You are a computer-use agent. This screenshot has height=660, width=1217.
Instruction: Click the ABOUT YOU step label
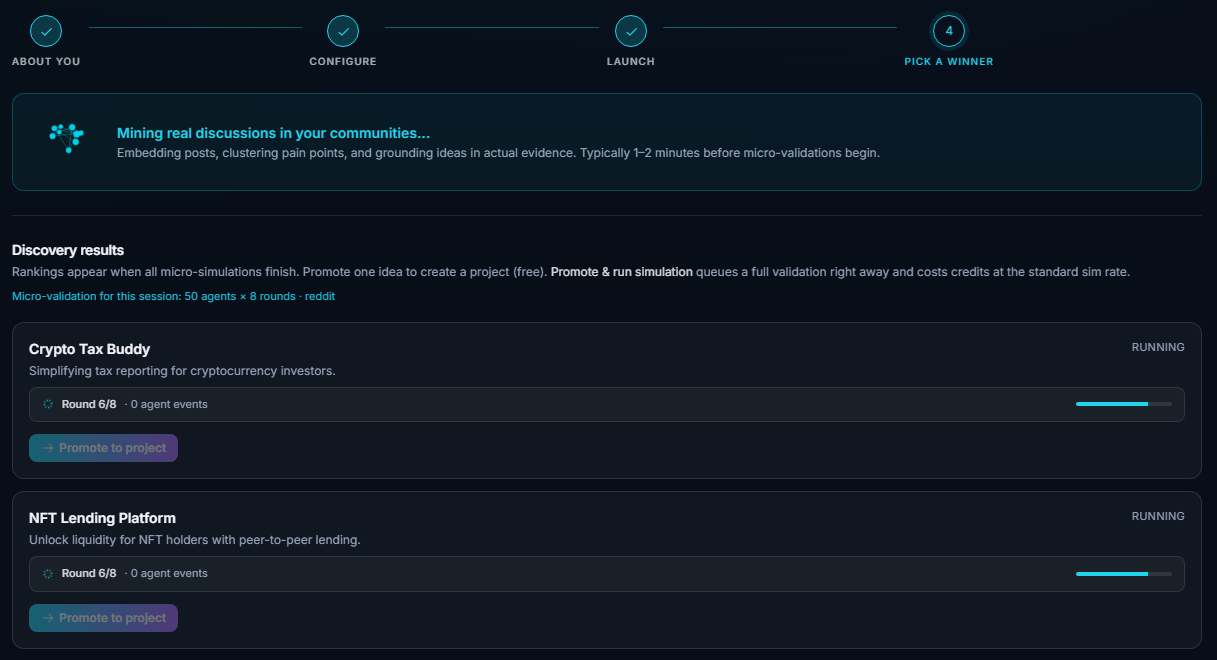pos(46,62)
